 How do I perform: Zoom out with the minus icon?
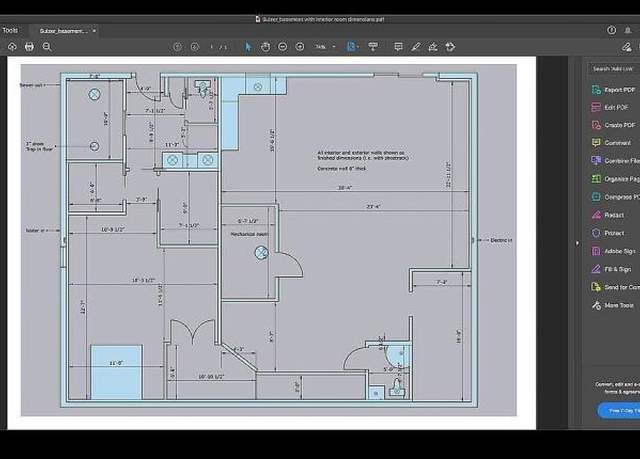click(282, 47)
